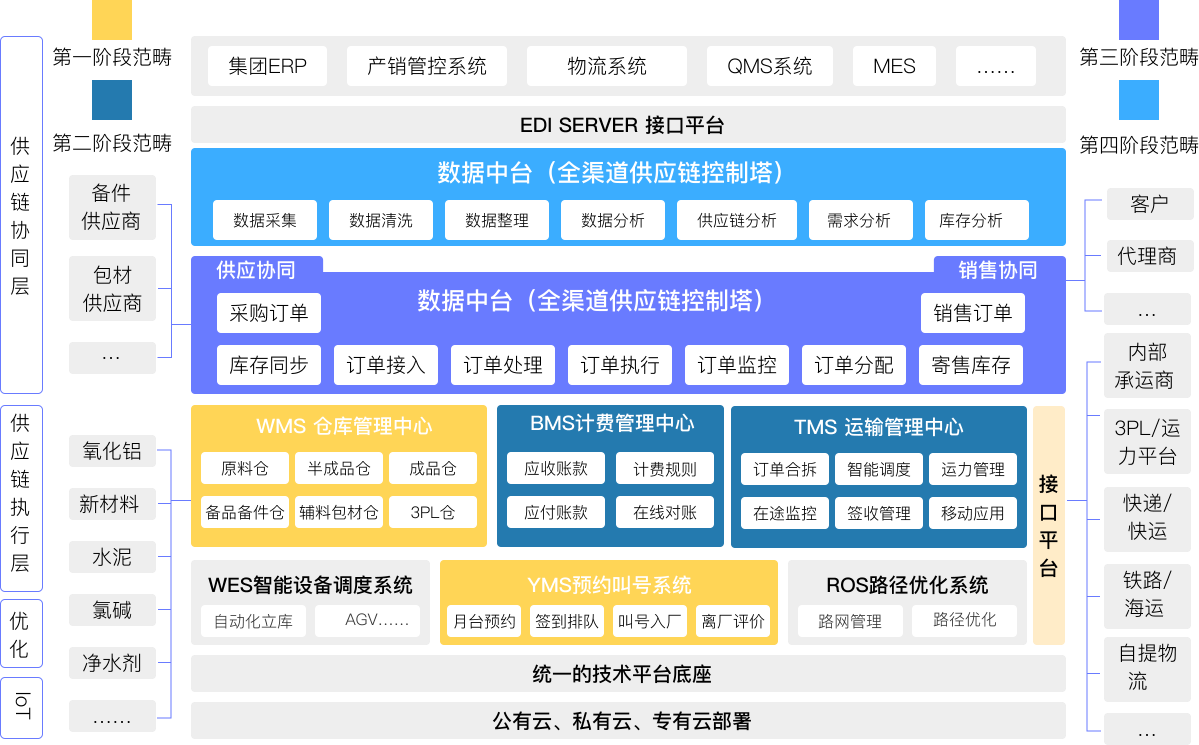Expand the ellipsis box after MES
Image resolution: width=1199 pixels, height=745 pixels.
(995, 67)
